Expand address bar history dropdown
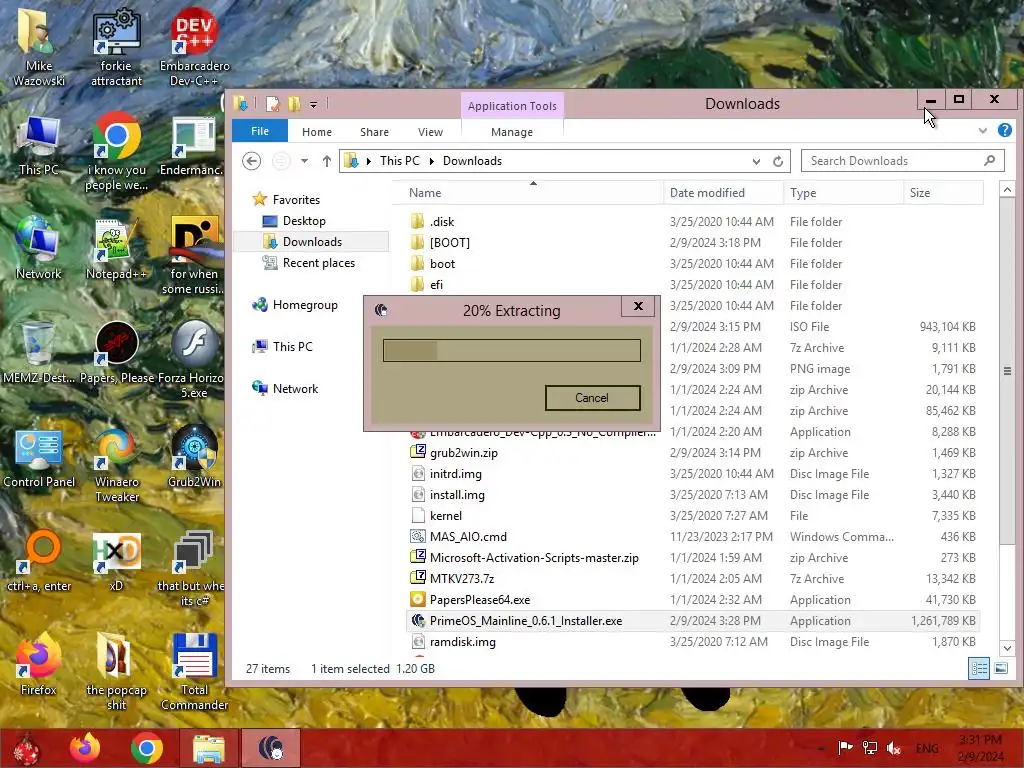This screenshot has width=1024, height=768. pyautogui.click(x=756, y=161)
